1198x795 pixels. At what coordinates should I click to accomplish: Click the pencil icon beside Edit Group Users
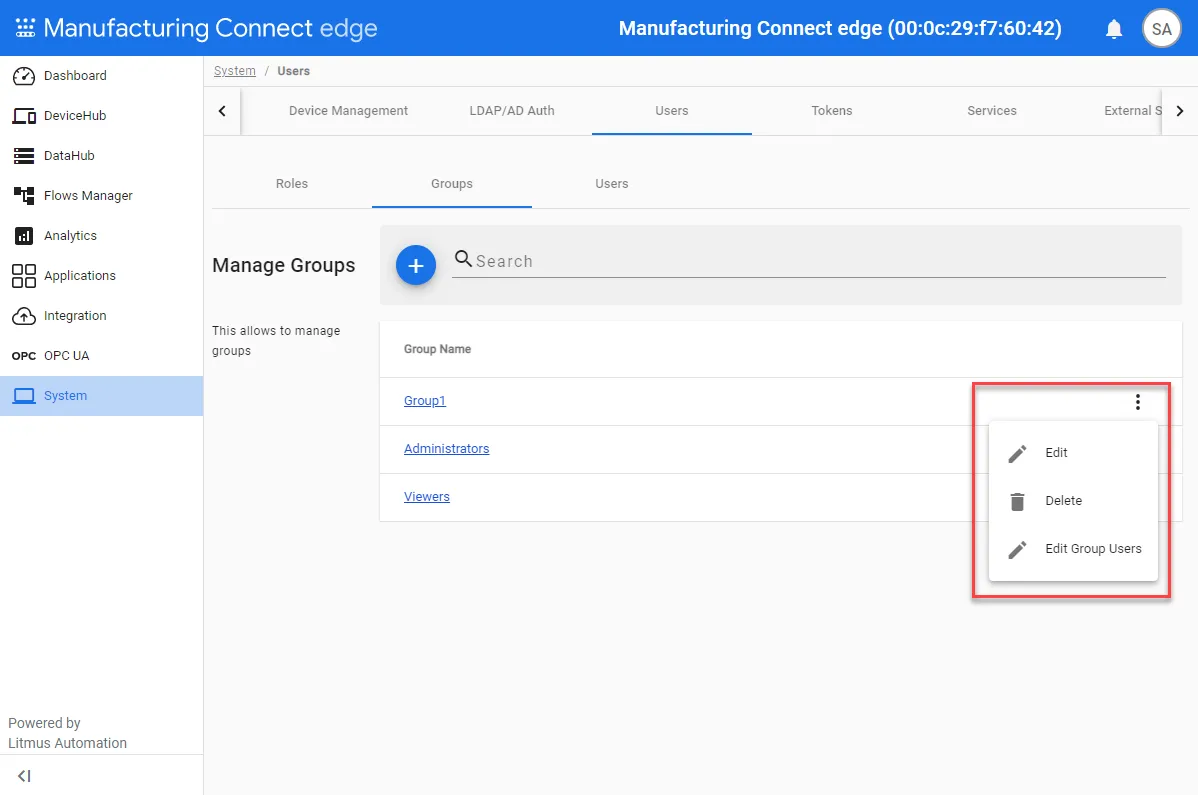pyautogui.click(x=1017, y=550)
